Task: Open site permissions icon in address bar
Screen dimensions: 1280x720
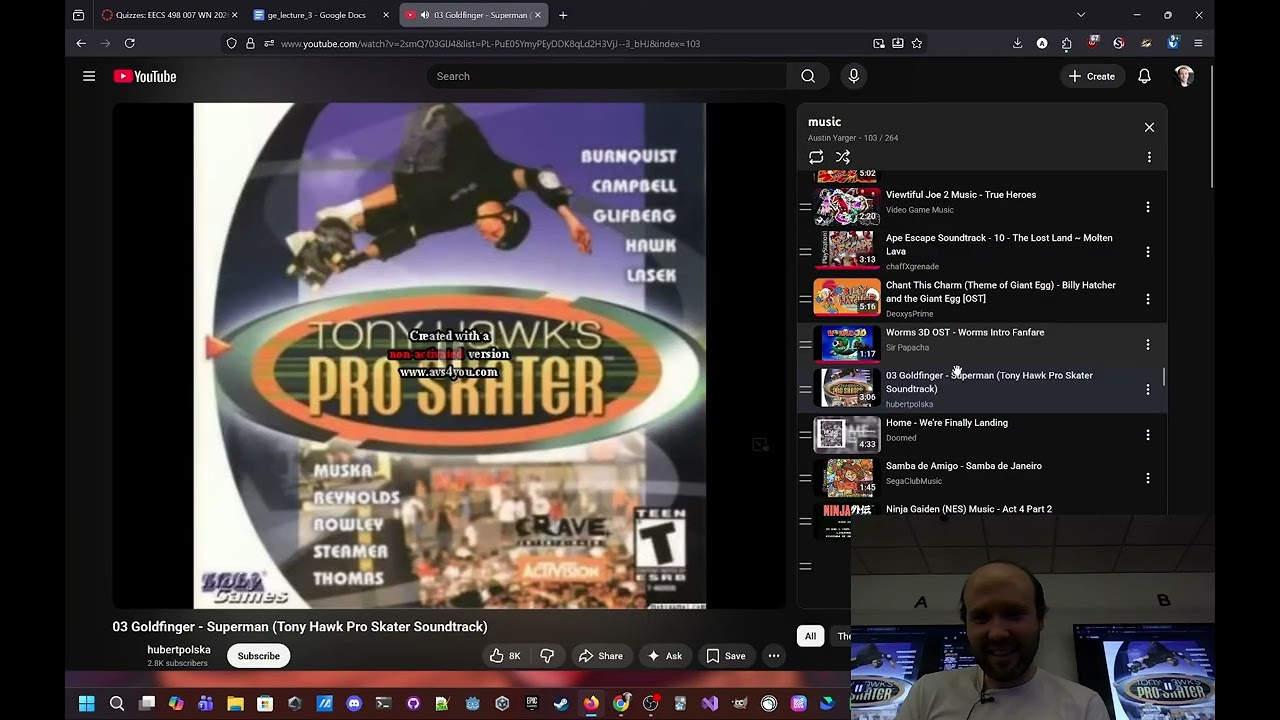Action: (x=268, y=43)
